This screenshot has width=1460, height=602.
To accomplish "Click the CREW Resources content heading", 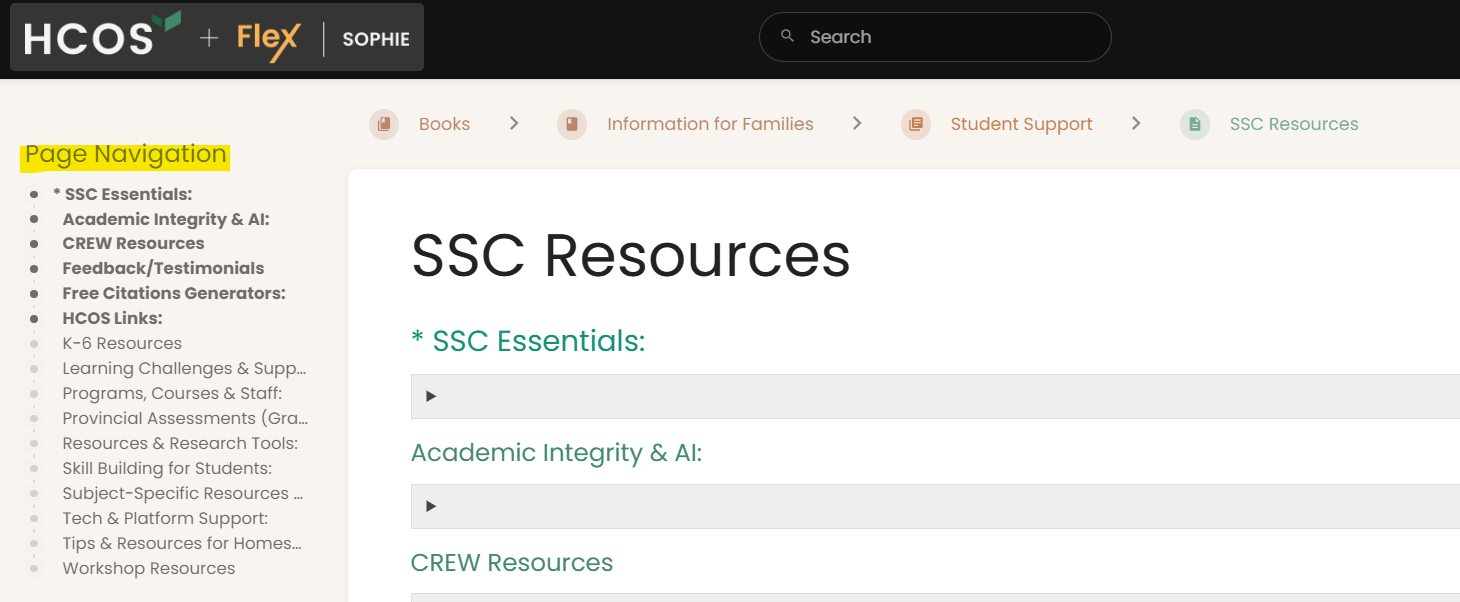I will click(x=512, y=563).
